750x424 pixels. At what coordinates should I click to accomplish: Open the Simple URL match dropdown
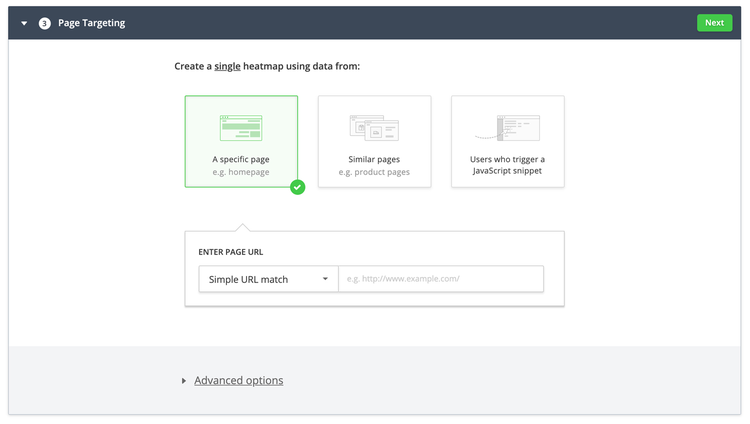pos(268,279)
